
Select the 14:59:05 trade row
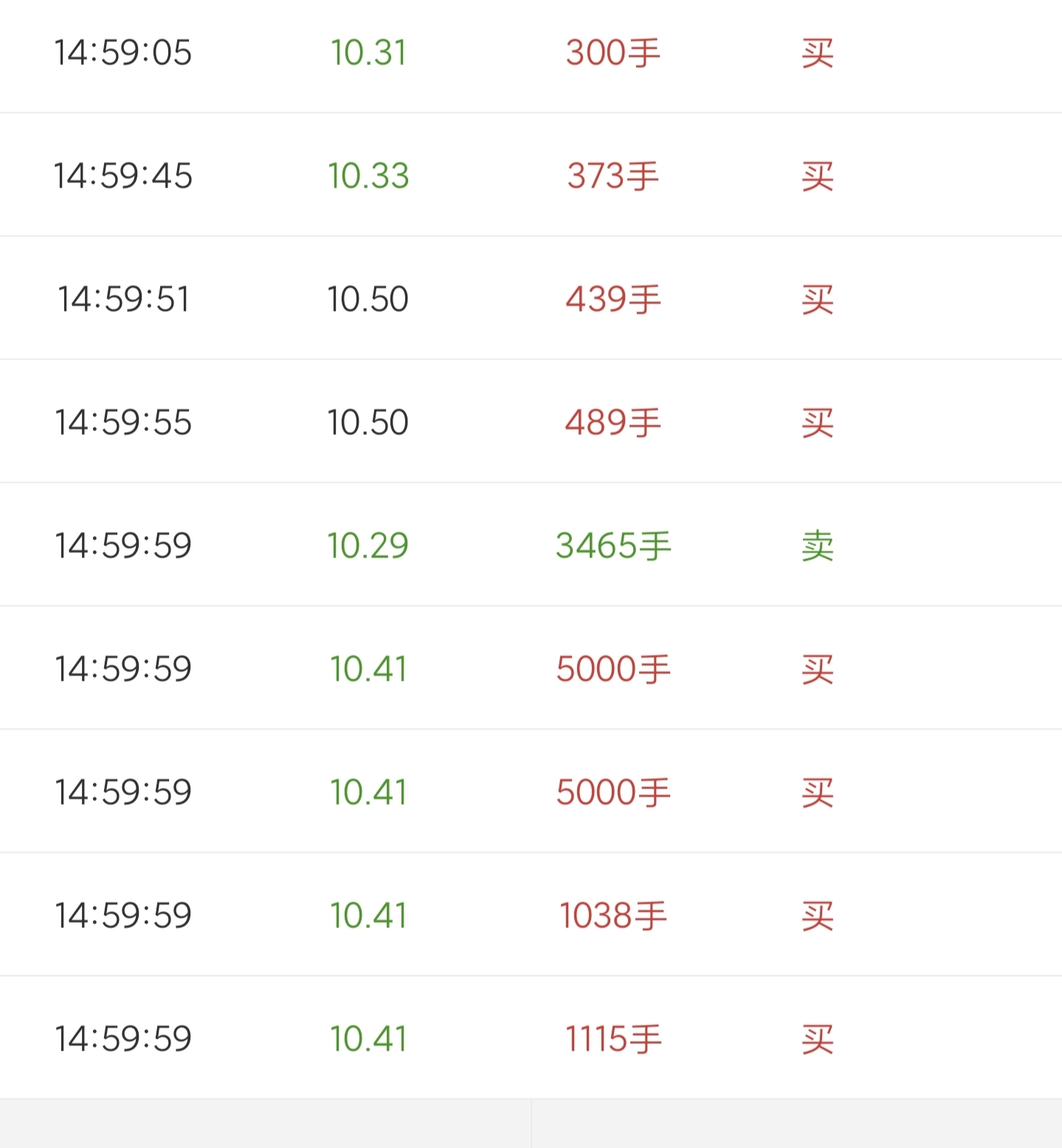(x=531, y=53)
